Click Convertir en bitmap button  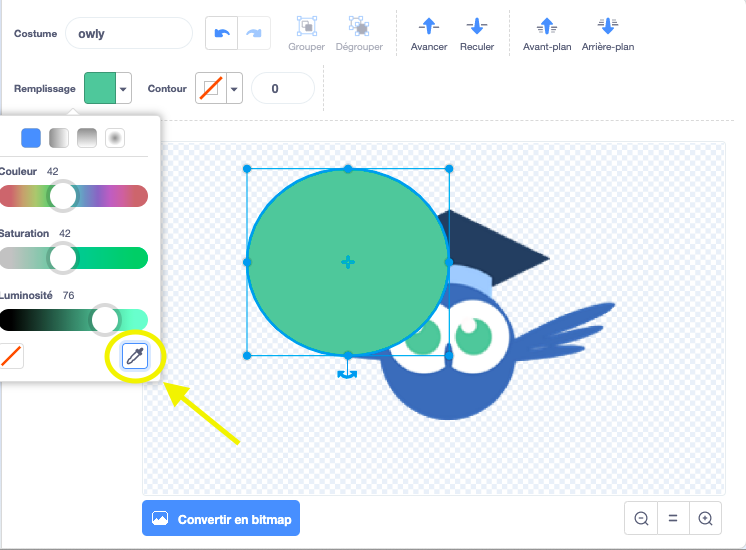221,518
